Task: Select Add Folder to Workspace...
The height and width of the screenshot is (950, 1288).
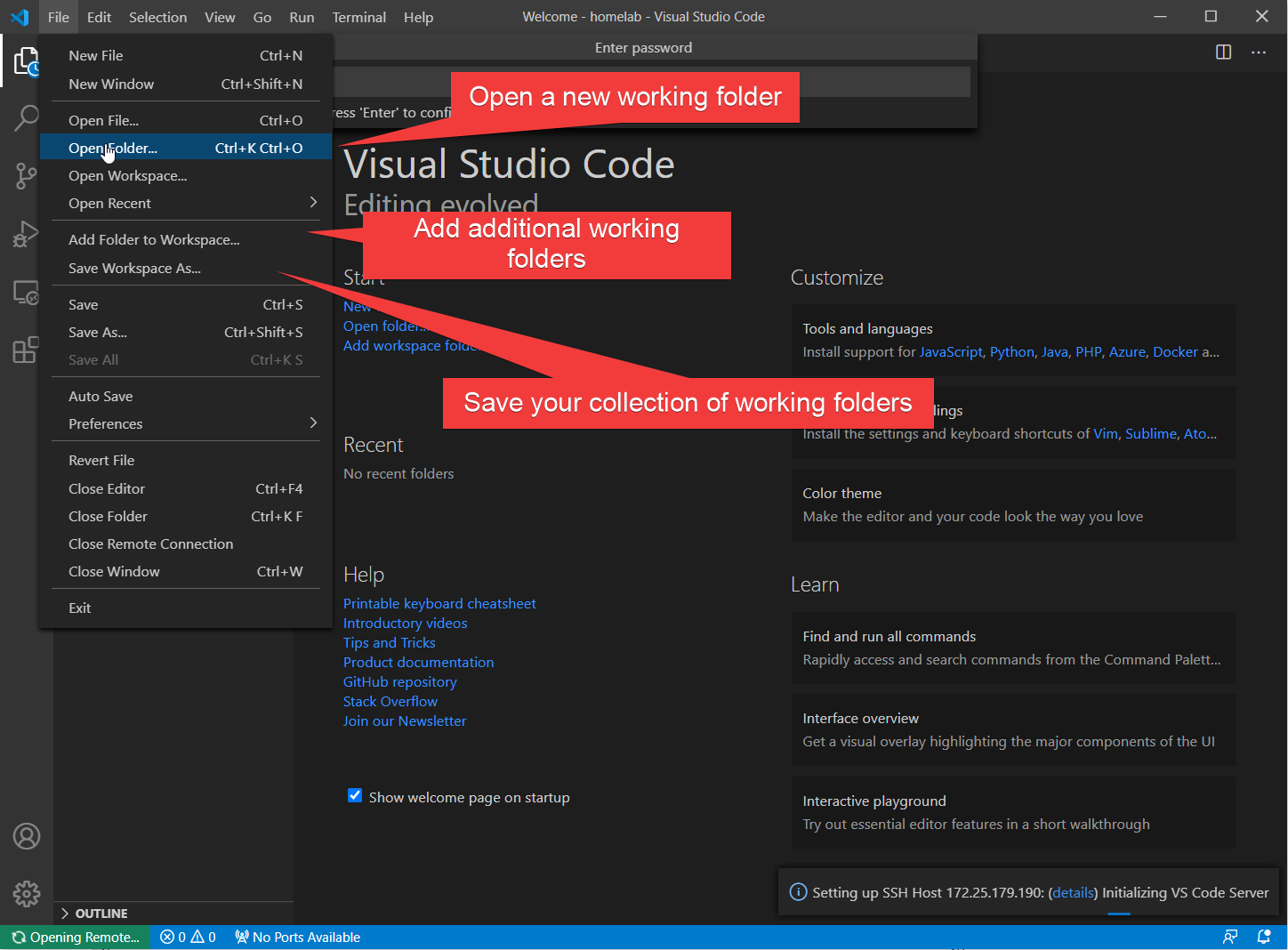Action: click(186, 239)
